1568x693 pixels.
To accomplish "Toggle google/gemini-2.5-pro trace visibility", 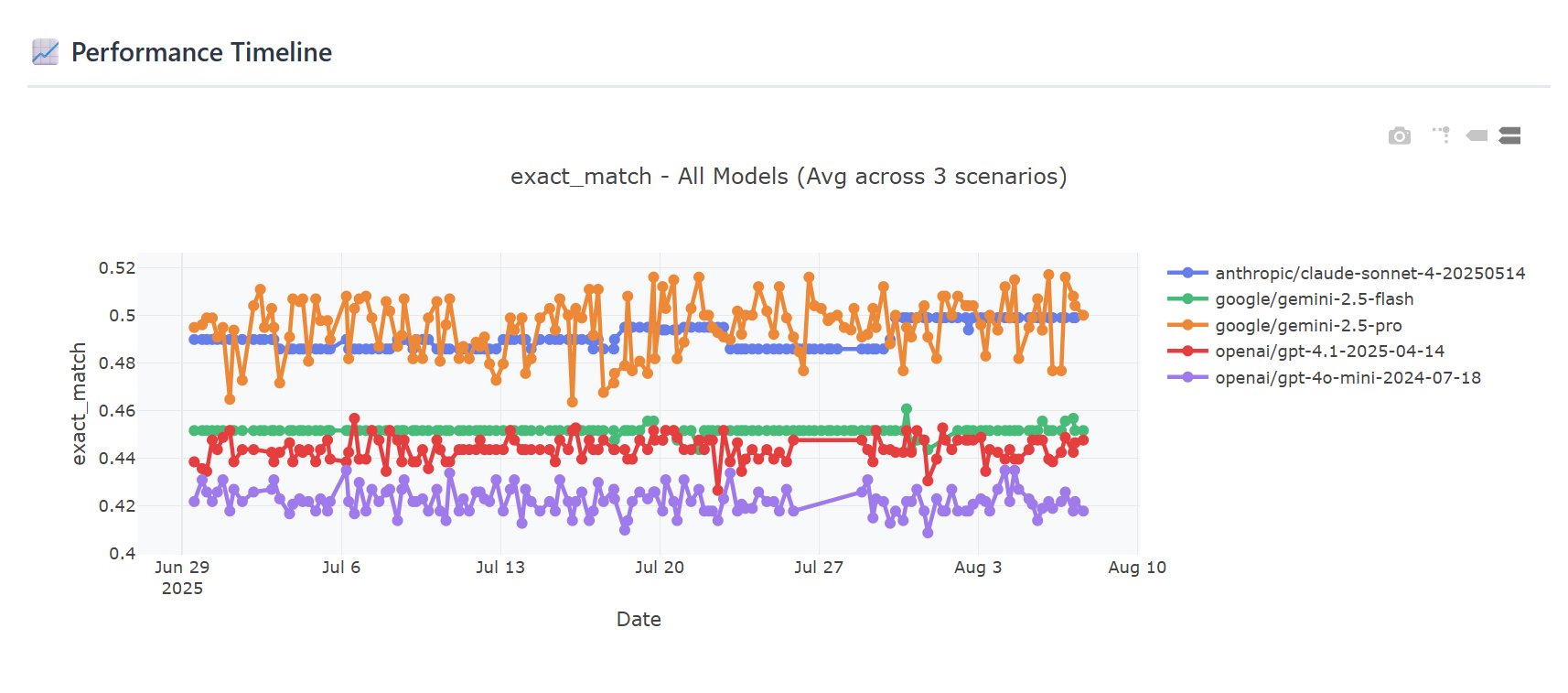I will click(1307, 326).
